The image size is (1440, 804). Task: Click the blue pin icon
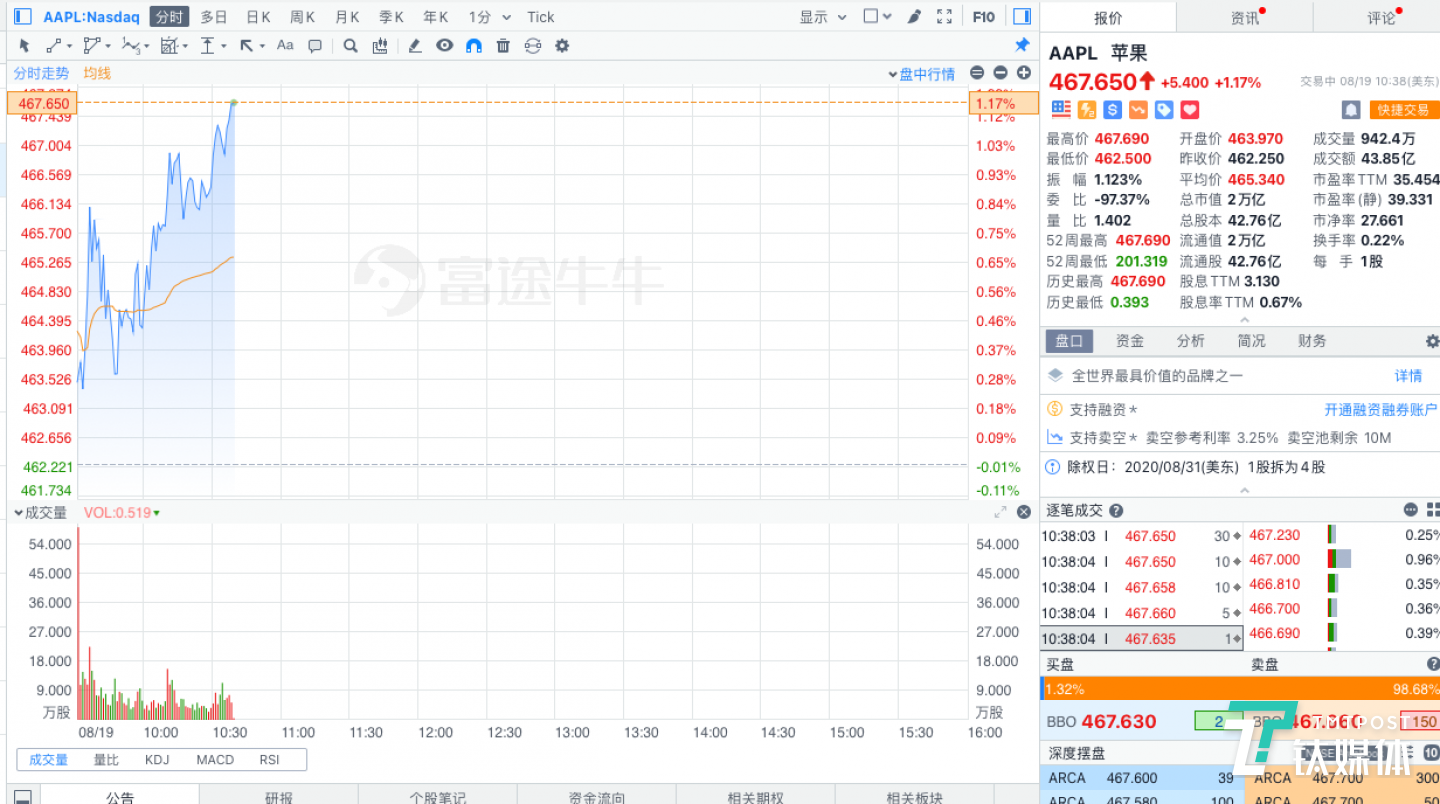tap(1022, 45)
